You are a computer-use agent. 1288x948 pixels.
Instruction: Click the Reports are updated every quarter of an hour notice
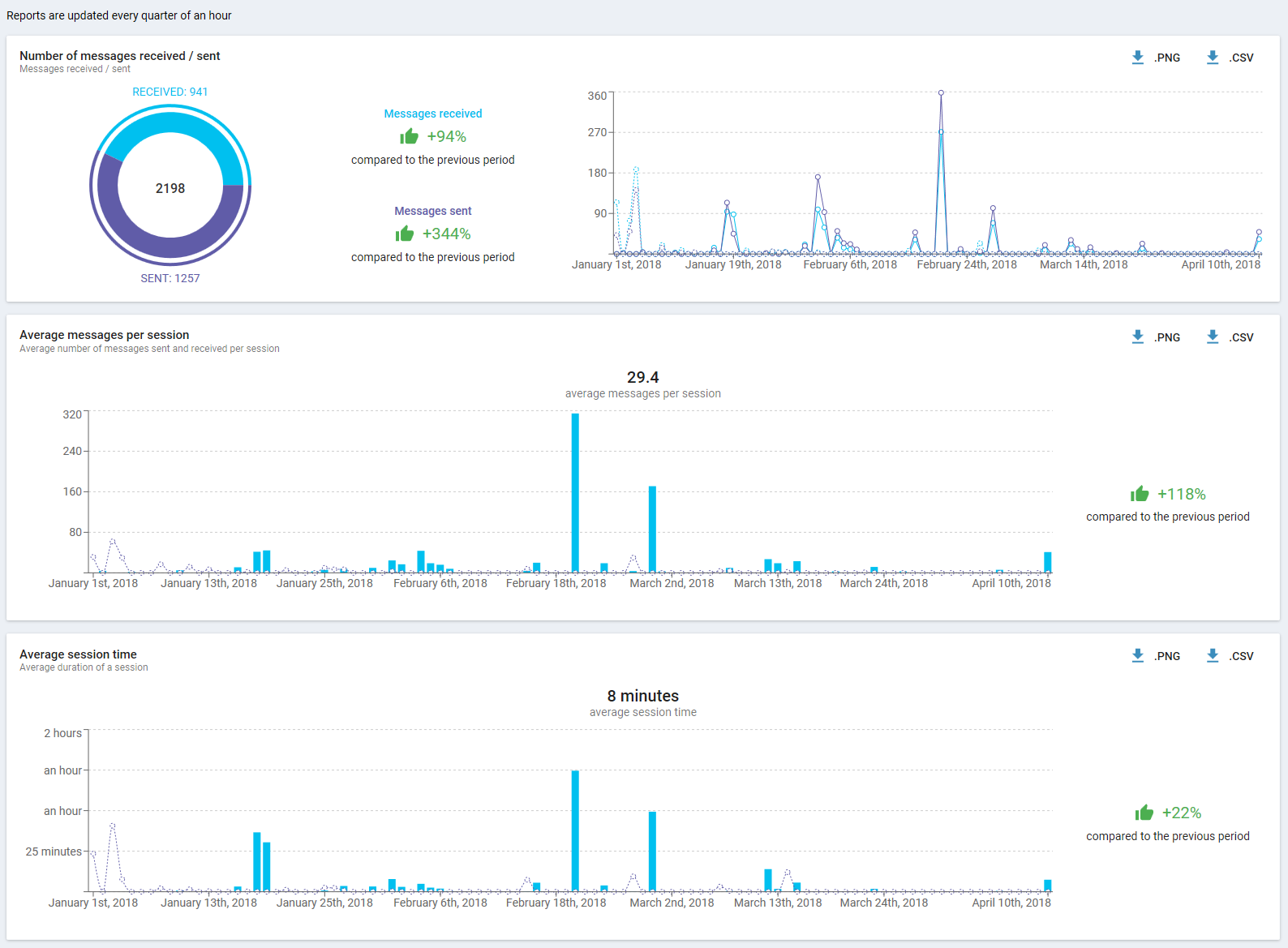pos(119,15)
